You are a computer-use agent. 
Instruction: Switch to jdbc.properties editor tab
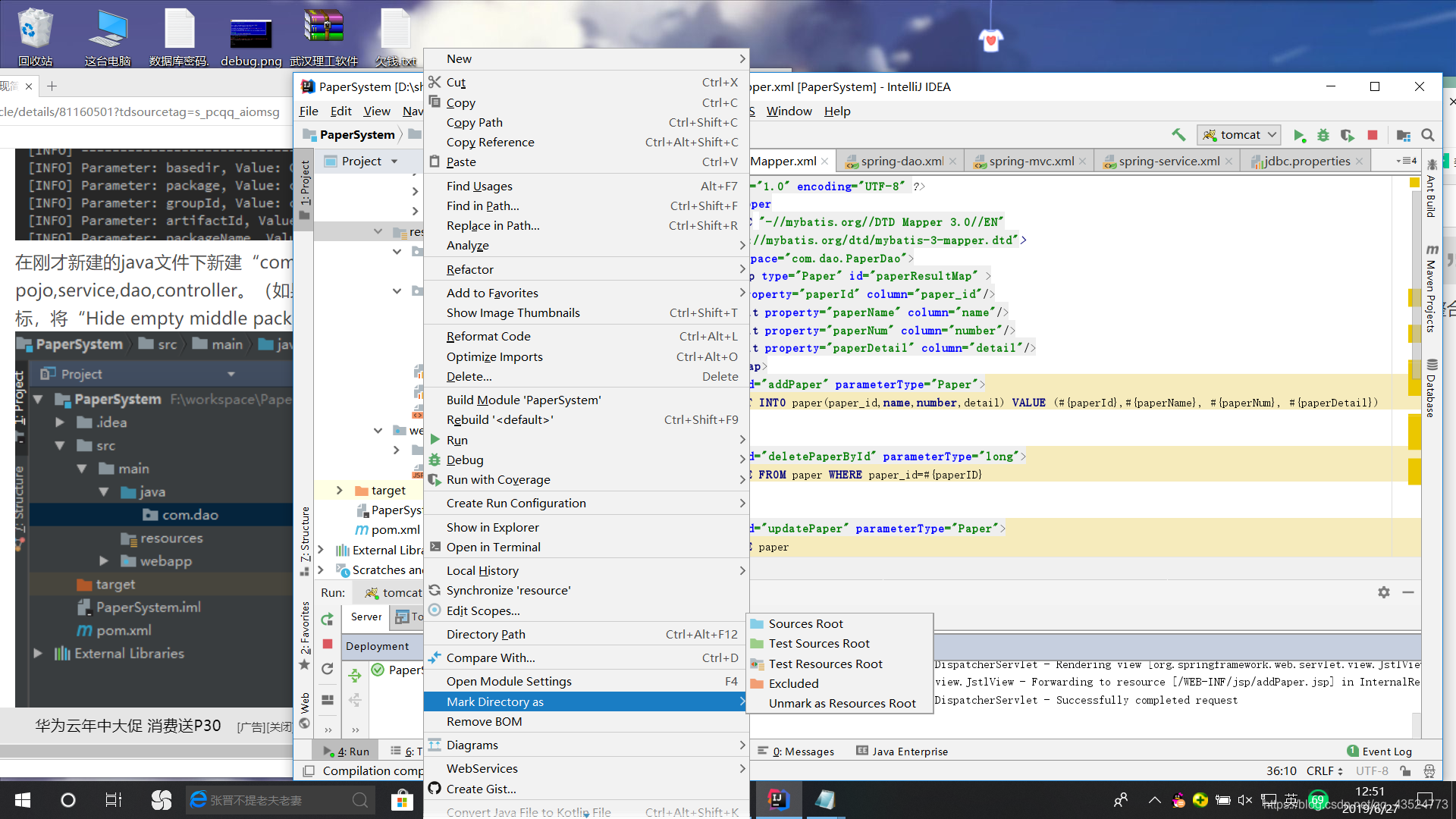coord(1306,161)
